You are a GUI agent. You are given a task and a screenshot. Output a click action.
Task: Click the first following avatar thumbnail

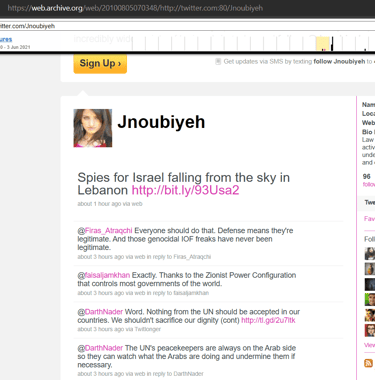click(x=370, y=254)
